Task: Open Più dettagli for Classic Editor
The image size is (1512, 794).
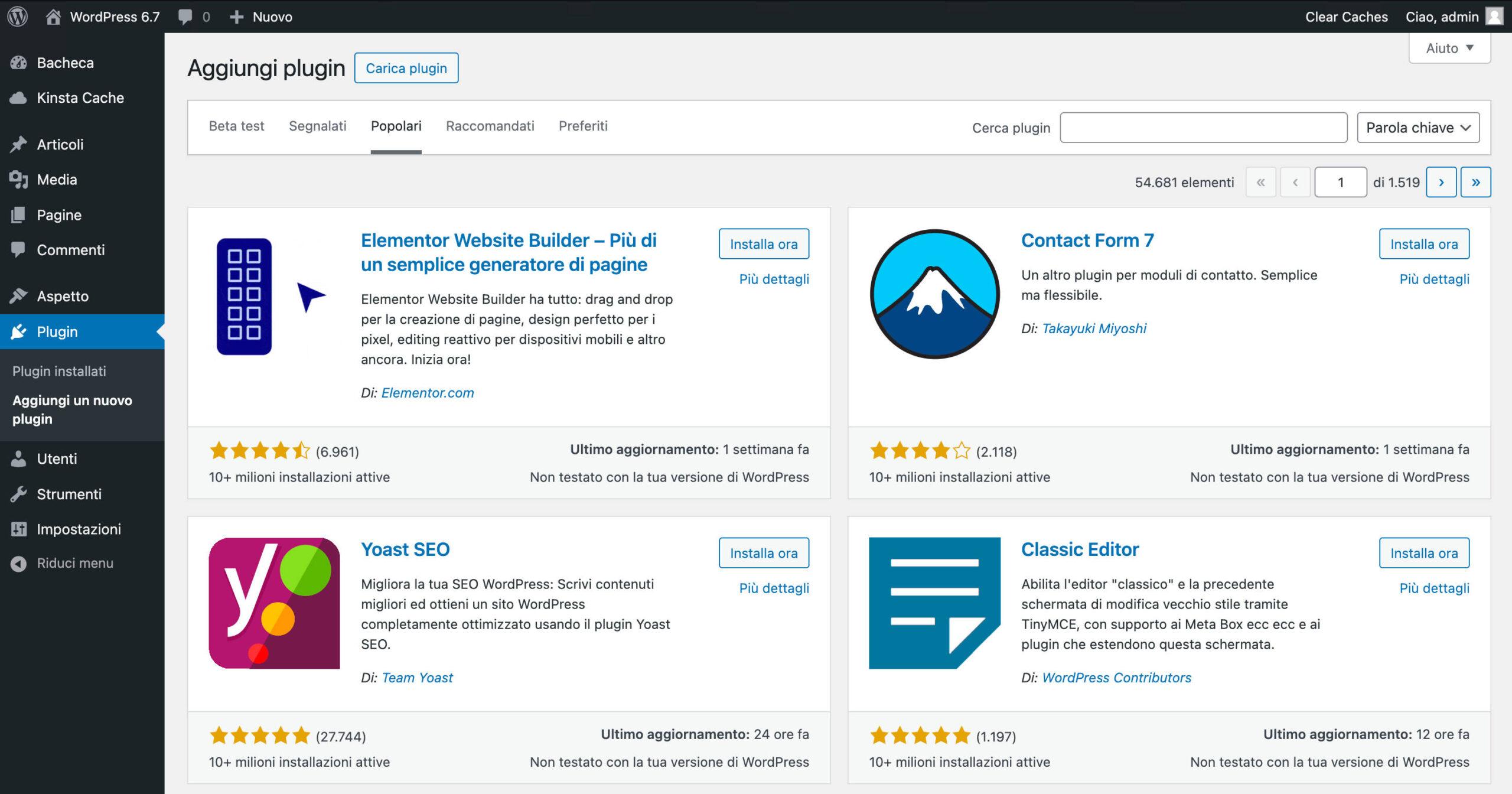Action: pyautogui.click(x=1435, y=588)
